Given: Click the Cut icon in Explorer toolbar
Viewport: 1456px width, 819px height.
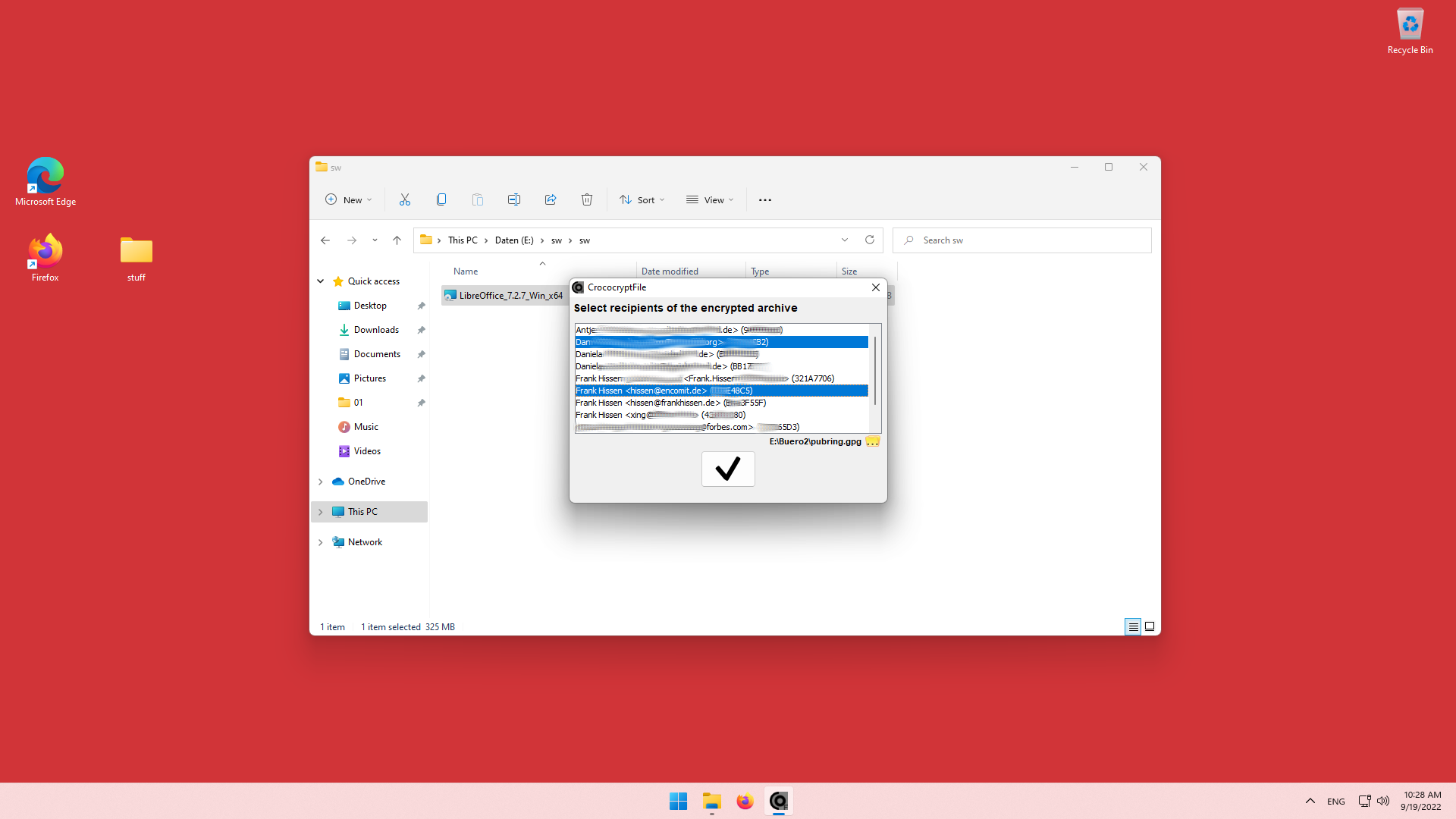Looking at the screenshot, I should (405, 199).
